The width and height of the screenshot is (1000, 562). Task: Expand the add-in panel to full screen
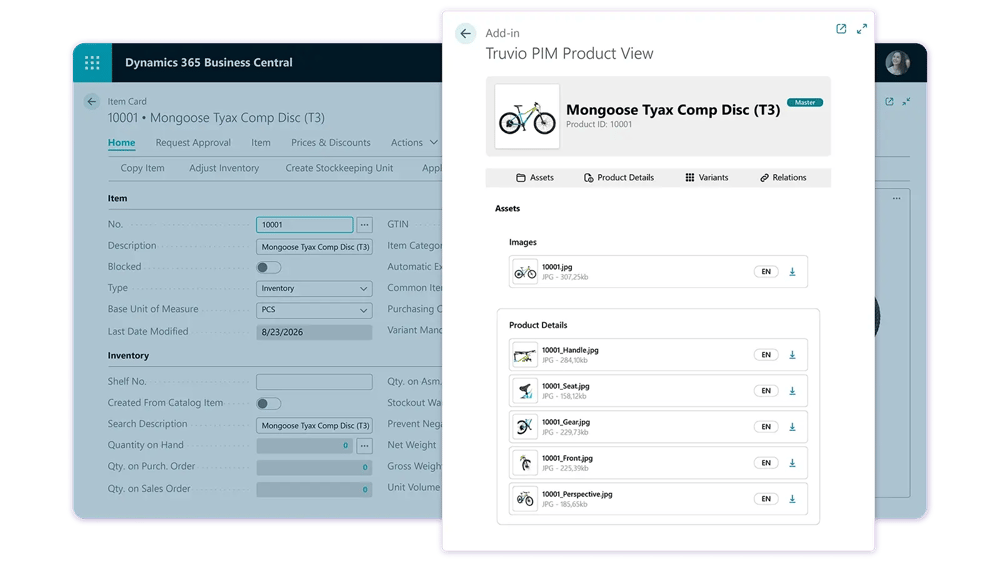(862, 29)
